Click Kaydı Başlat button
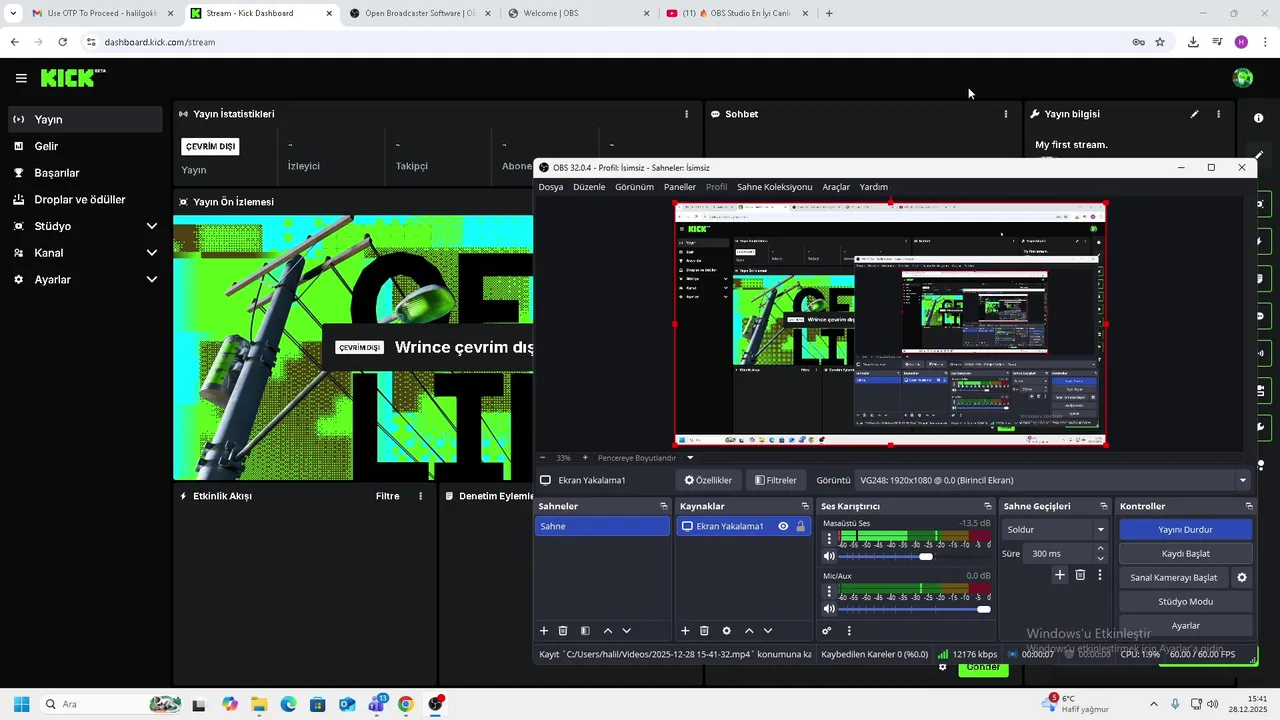Image resolution: width=1280 pixels, height=720 pixels. 1186,553
